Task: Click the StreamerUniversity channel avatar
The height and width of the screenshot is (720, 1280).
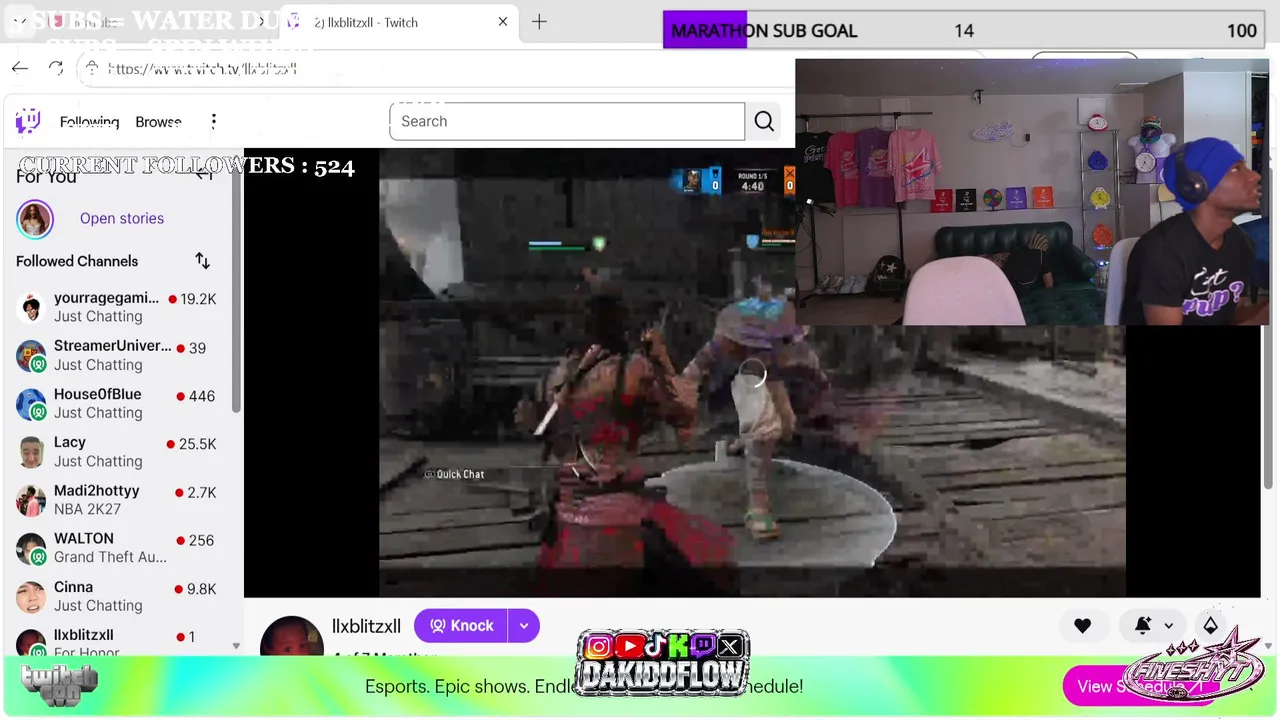Action: (x=31, y=355)
